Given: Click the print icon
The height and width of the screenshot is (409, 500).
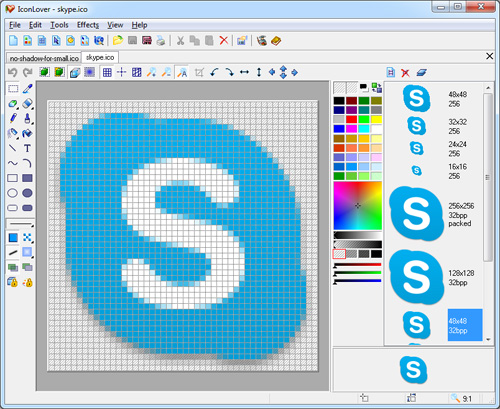Looking at the screenshot, I should pos(161,41).
